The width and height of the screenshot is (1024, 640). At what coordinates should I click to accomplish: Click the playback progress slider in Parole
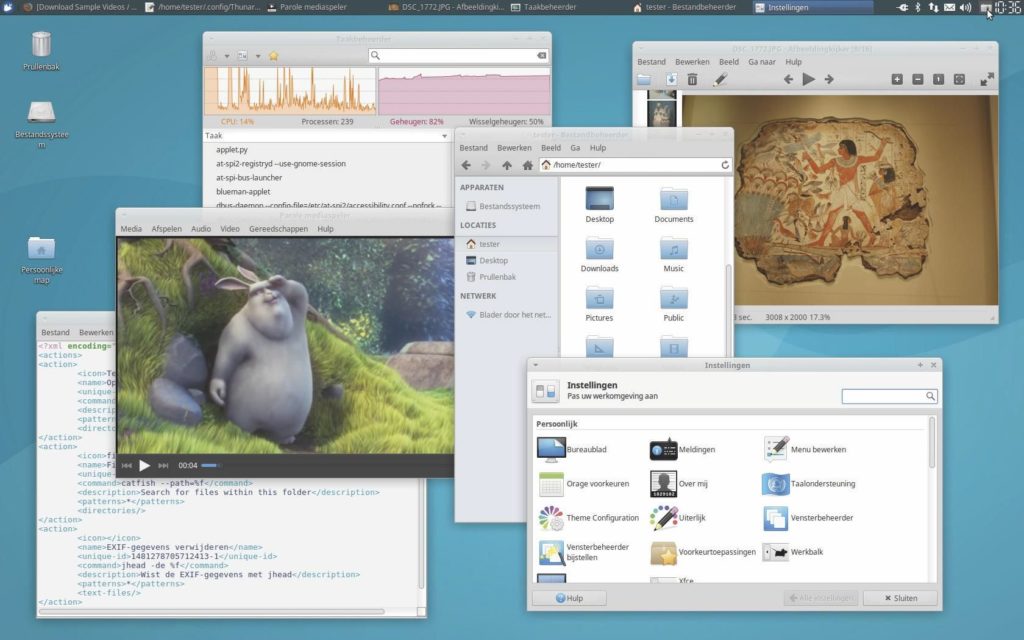[210, 464]
